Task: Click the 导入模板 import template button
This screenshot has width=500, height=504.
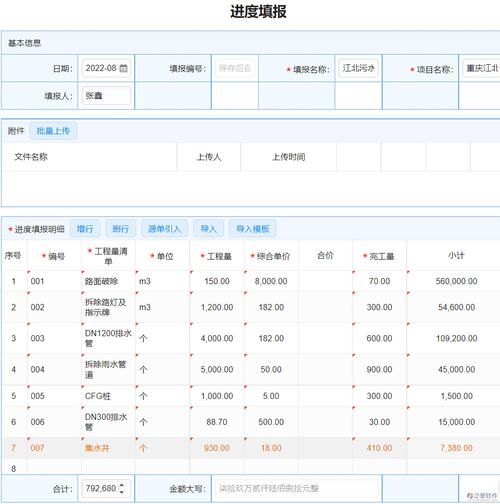Action: coord(253,229)
